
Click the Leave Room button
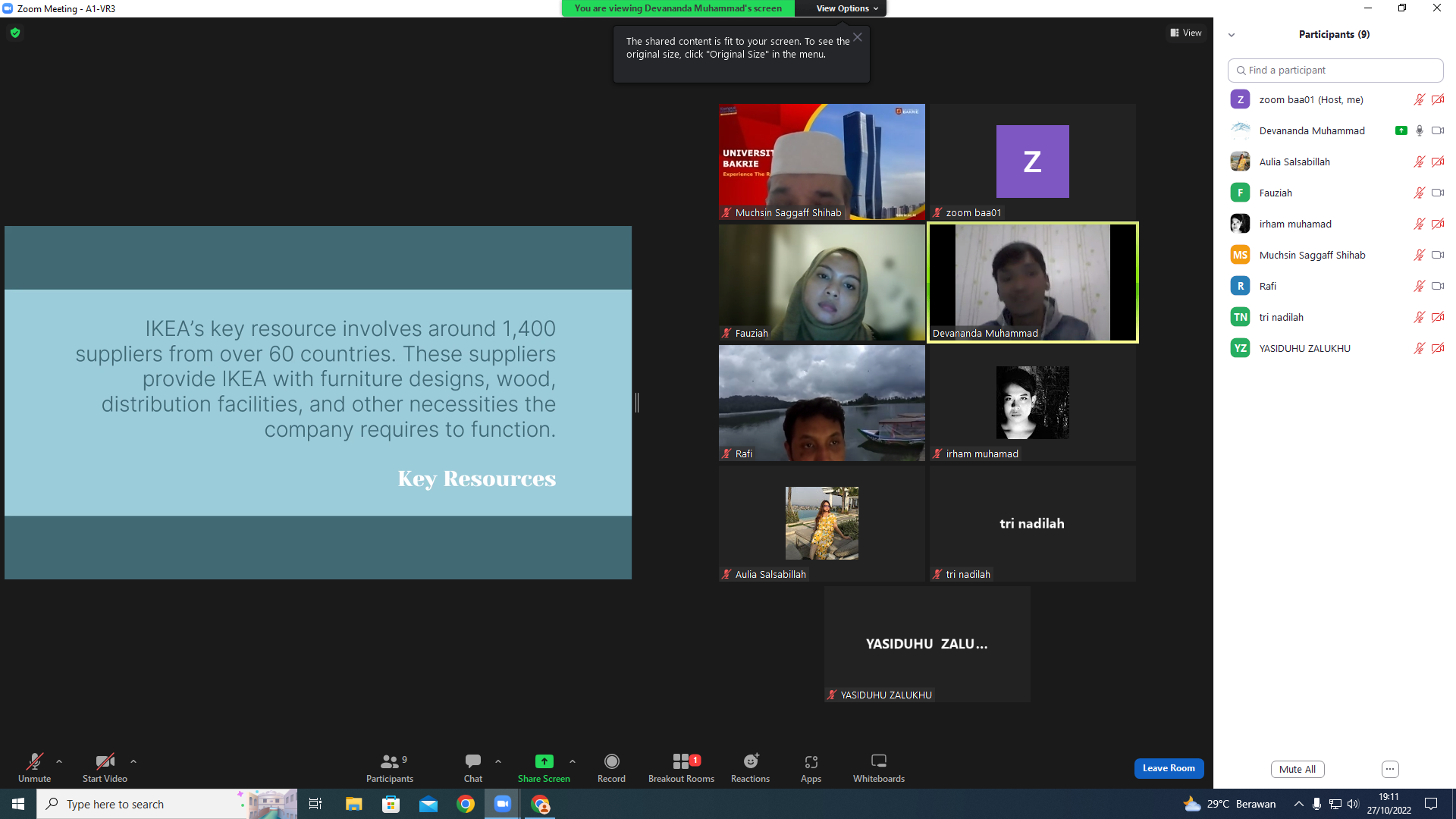1169,768
